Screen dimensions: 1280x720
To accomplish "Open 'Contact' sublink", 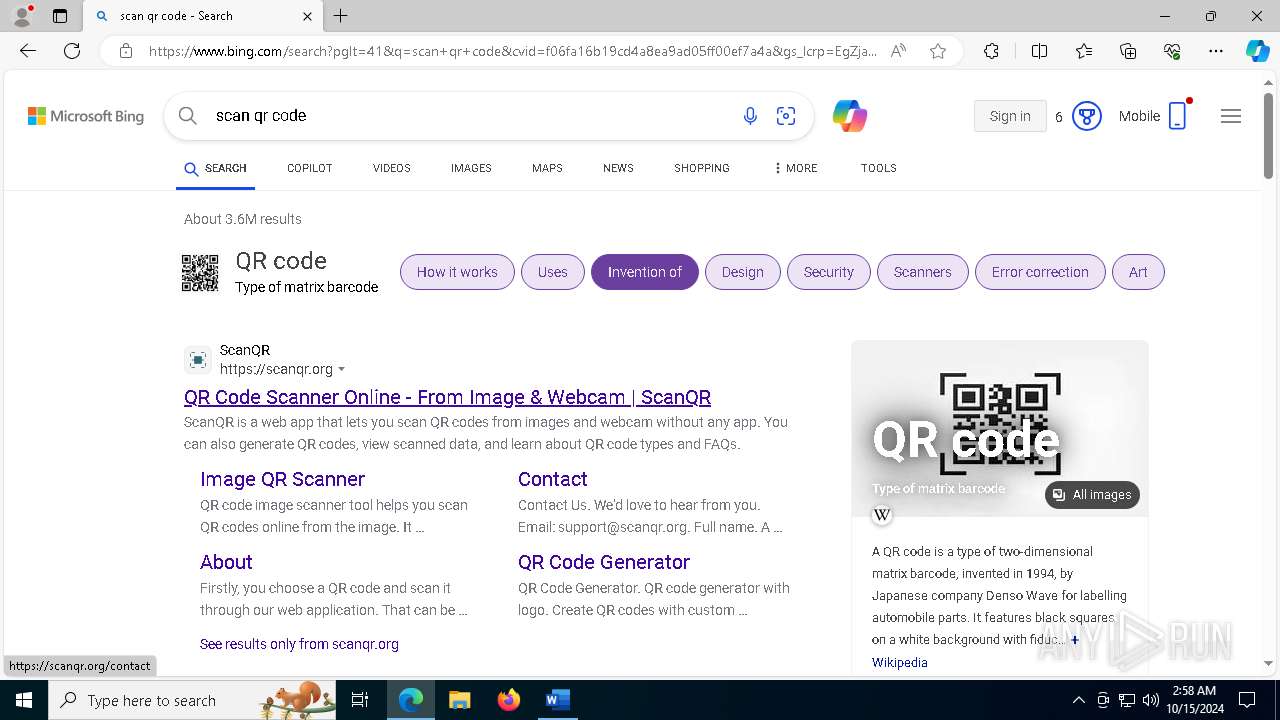I will 552,479.
